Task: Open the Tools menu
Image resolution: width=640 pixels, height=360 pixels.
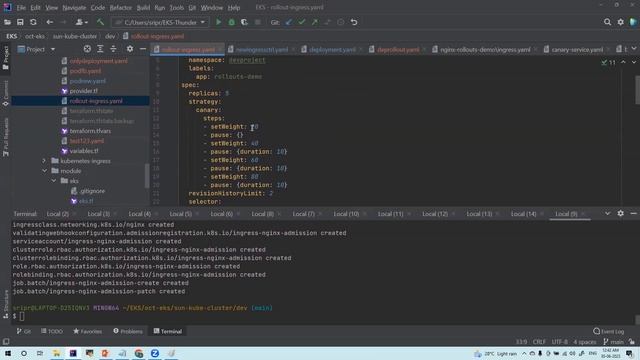Action: click(177, 7)
